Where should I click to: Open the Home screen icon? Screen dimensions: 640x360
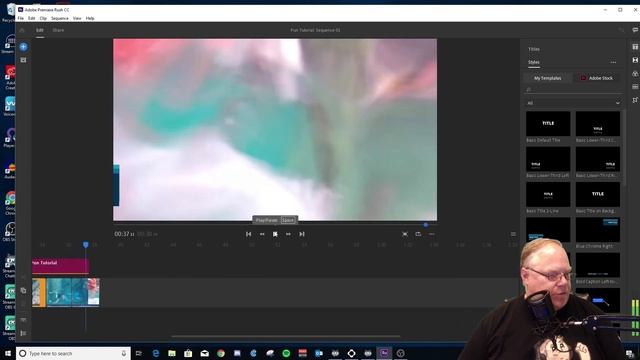[22, 30]
